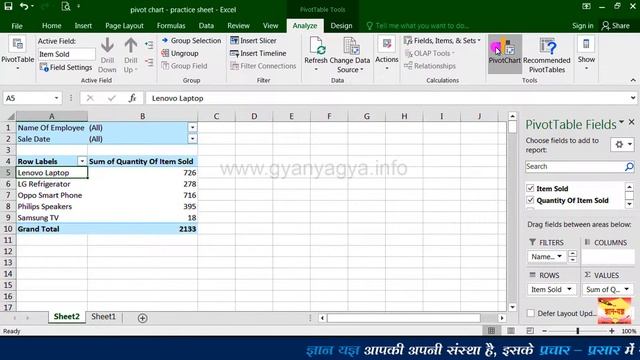The width and height of the screenshot is (640, 360).
Task: Switch to the Insert tab
Action: pyautogui.click(x=83, y=26)
